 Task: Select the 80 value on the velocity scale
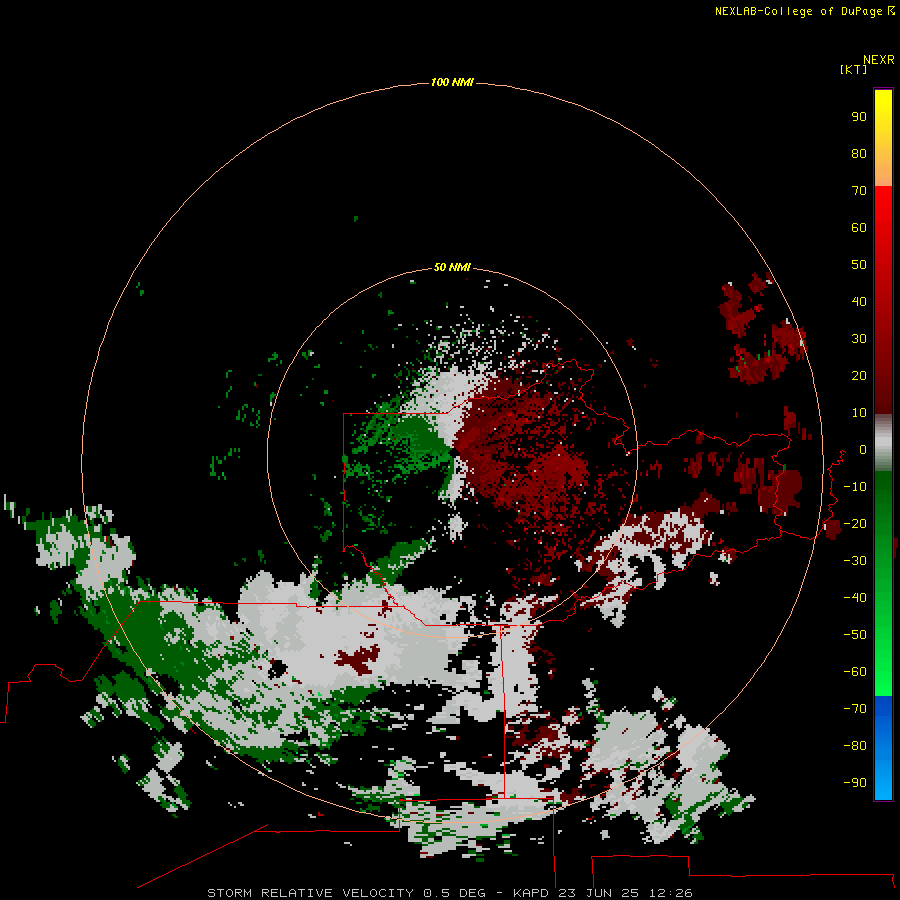(859, 154)
